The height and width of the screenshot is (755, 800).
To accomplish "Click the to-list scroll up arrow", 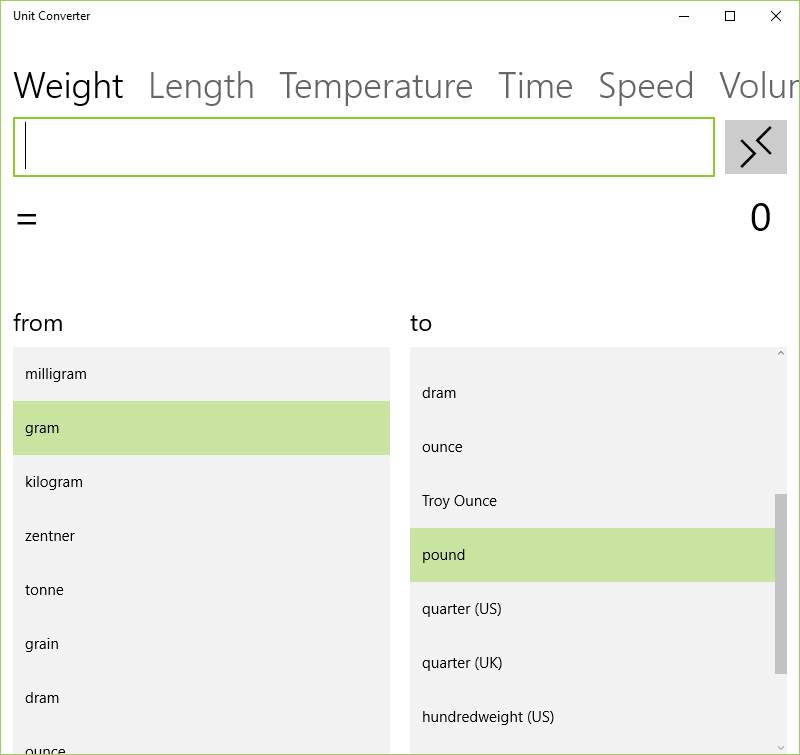I will [781, 354].
